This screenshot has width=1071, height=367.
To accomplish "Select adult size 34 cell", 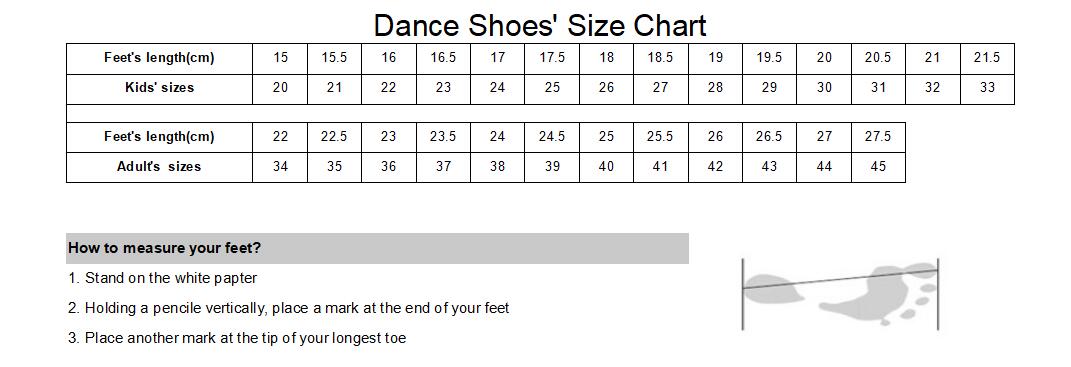I will point(280,167).
